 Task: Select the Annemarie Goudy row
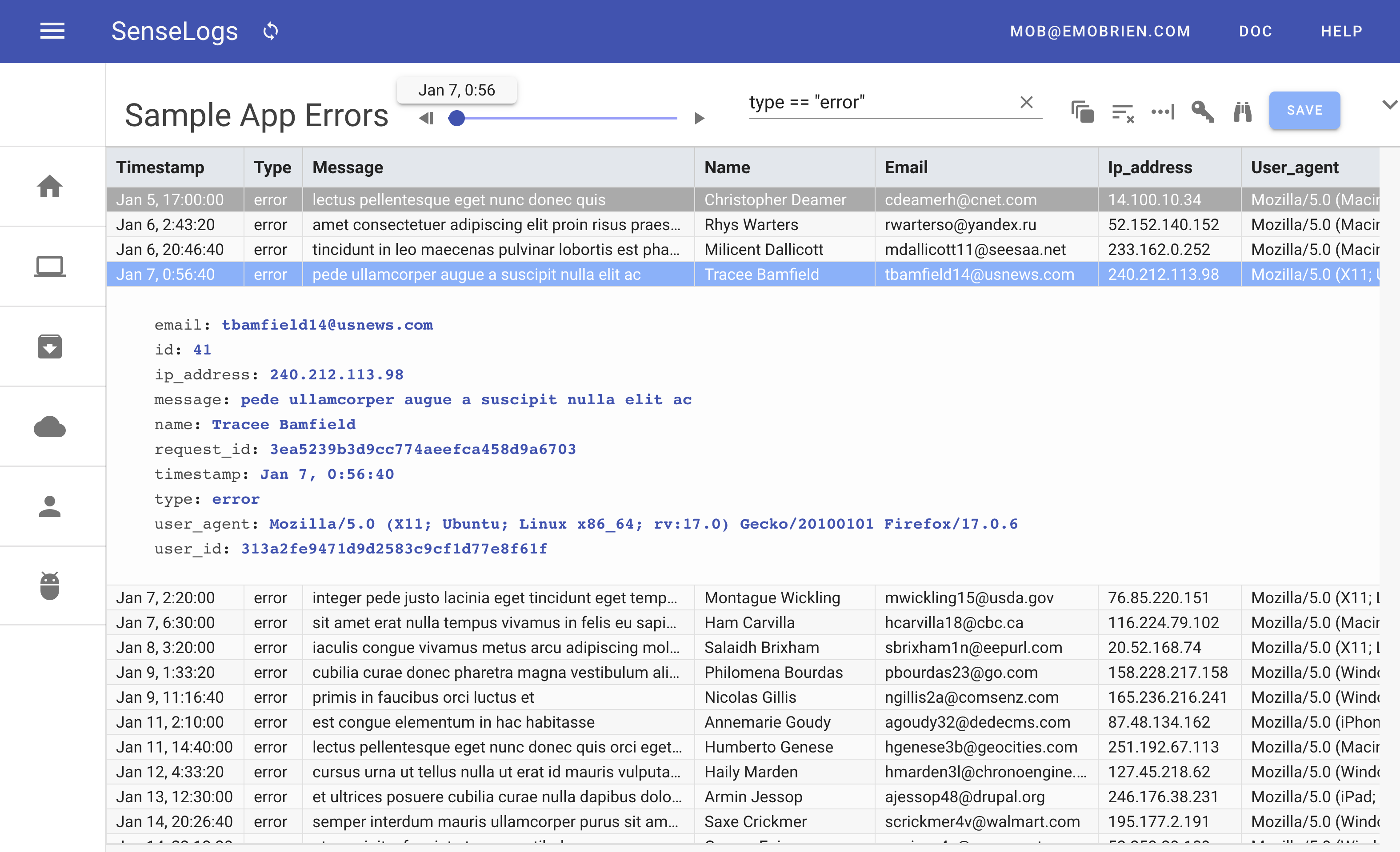coord(742,722)
